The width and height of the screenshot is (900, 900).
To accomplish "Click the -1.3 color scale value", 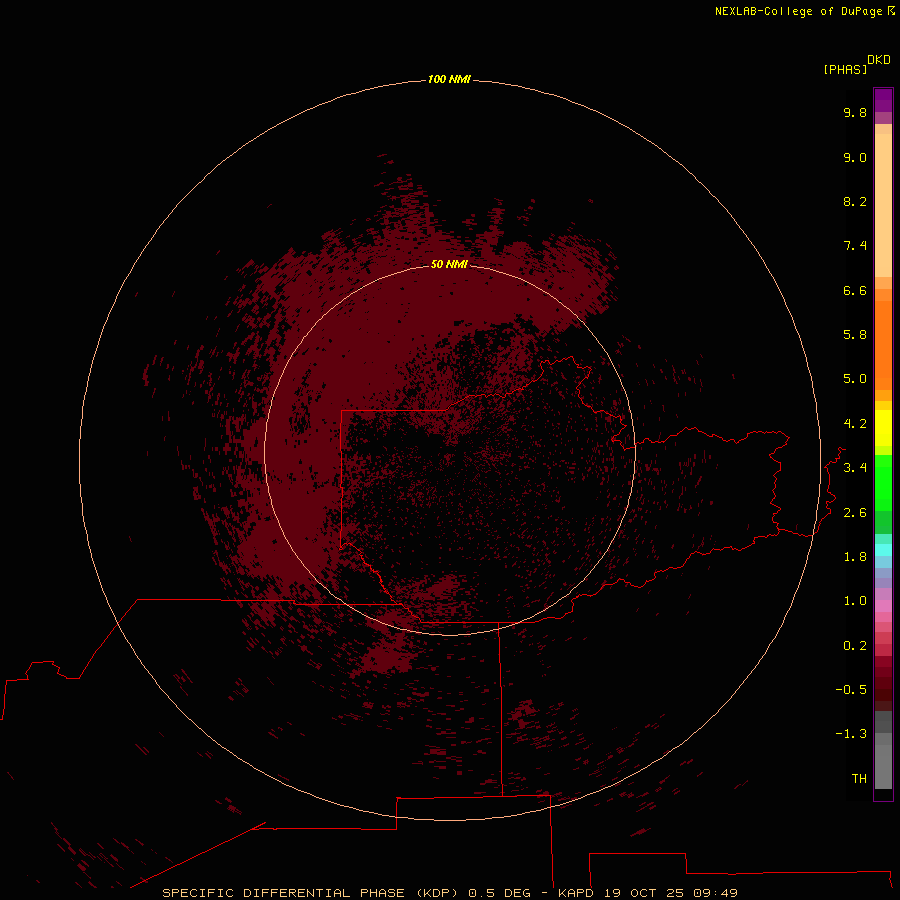I will point(851,734).
